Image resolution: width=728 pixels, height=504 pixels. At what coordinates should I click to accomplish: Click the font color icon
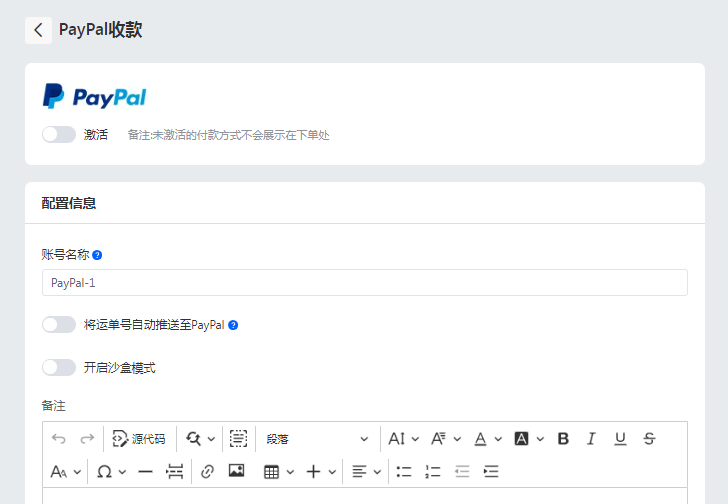click(x=481, y=439)
